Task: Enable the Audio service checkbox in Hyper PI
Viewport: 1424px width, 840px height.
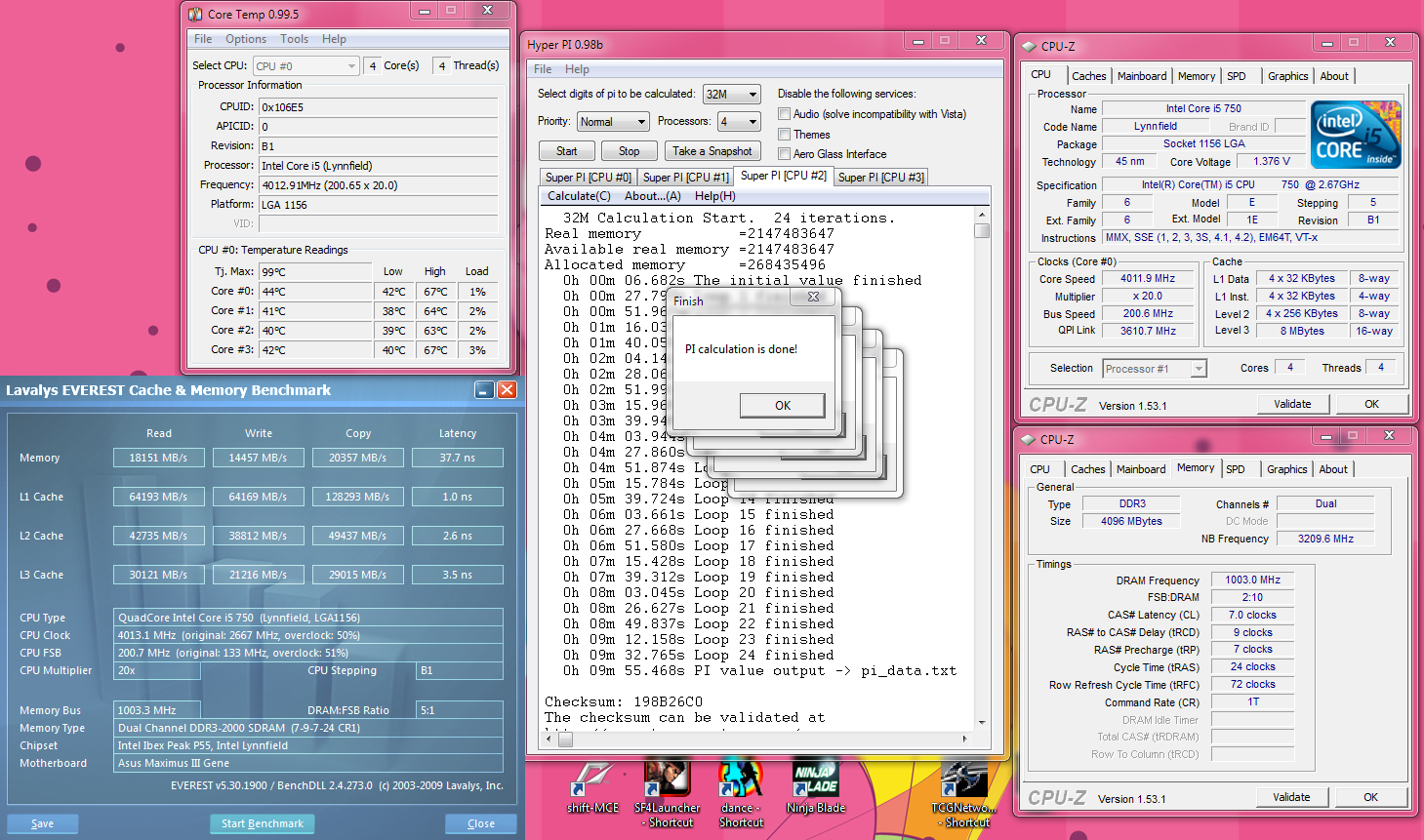Action: [x=784, y=113]
